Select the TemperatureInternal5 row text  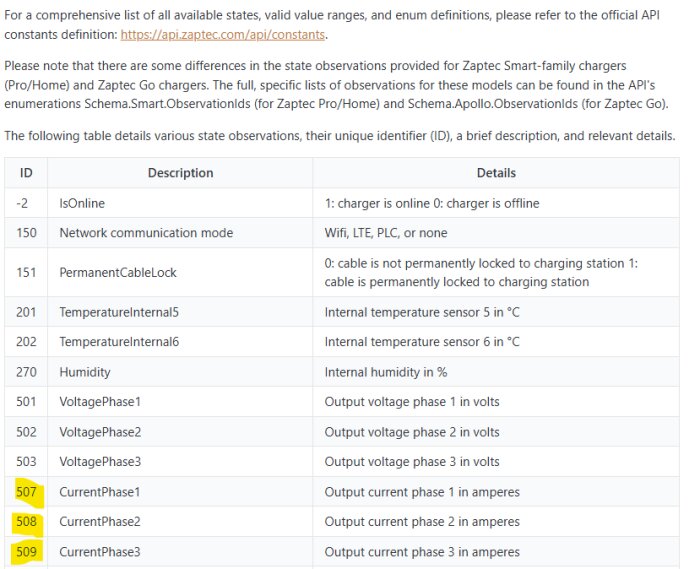[x=119, y=312]
